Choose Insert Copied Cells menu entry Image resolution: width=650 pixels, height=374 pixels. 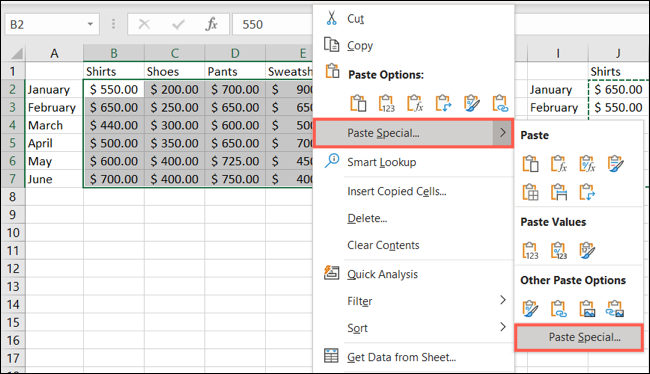click(397, 192)
